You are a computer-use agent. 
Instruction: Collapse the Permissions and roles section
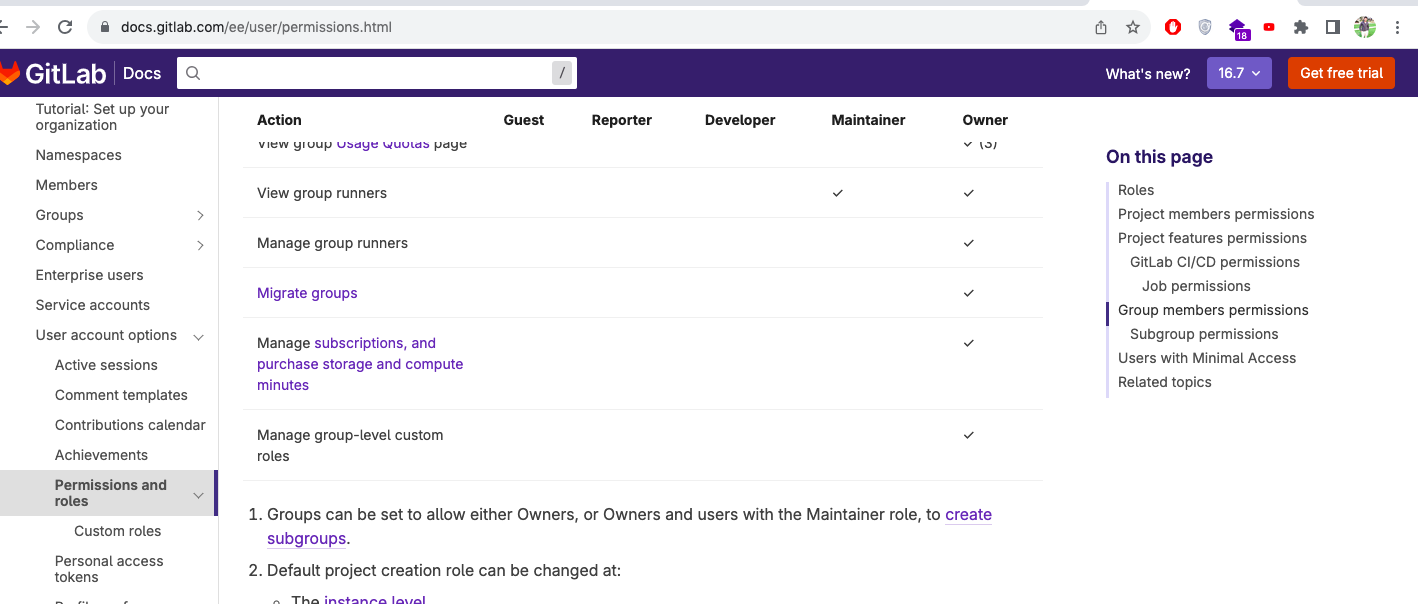(x=198, y=495)
